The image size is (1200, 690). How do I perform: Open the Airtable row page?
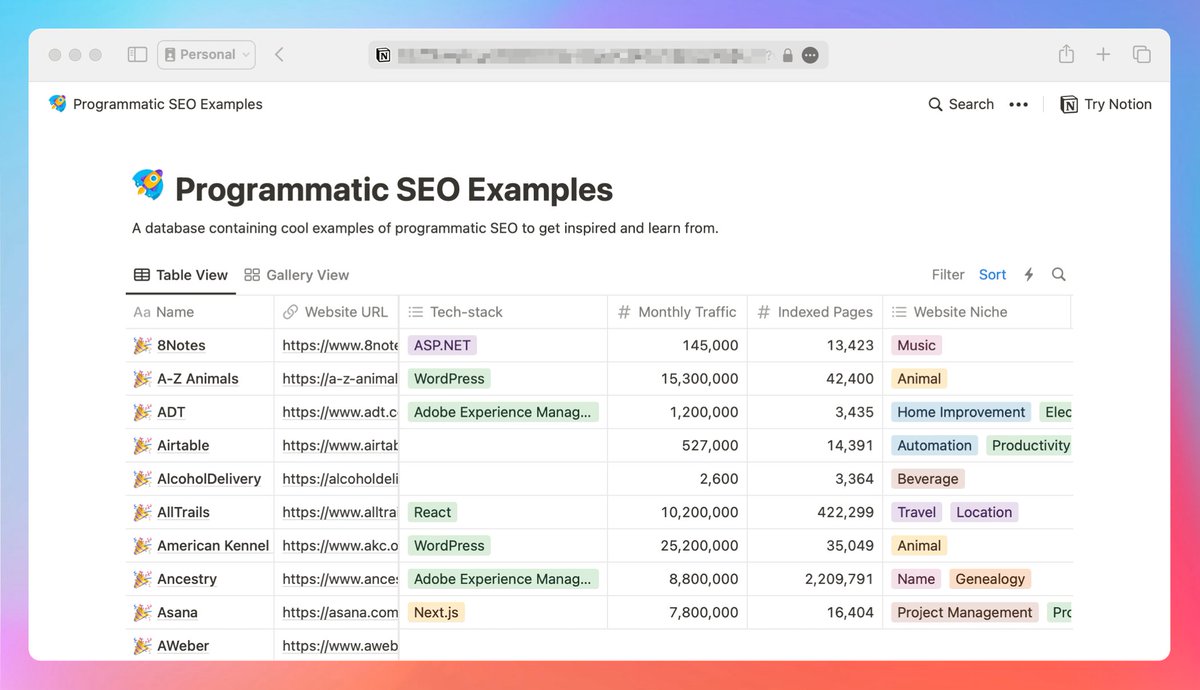click(183, 445)
